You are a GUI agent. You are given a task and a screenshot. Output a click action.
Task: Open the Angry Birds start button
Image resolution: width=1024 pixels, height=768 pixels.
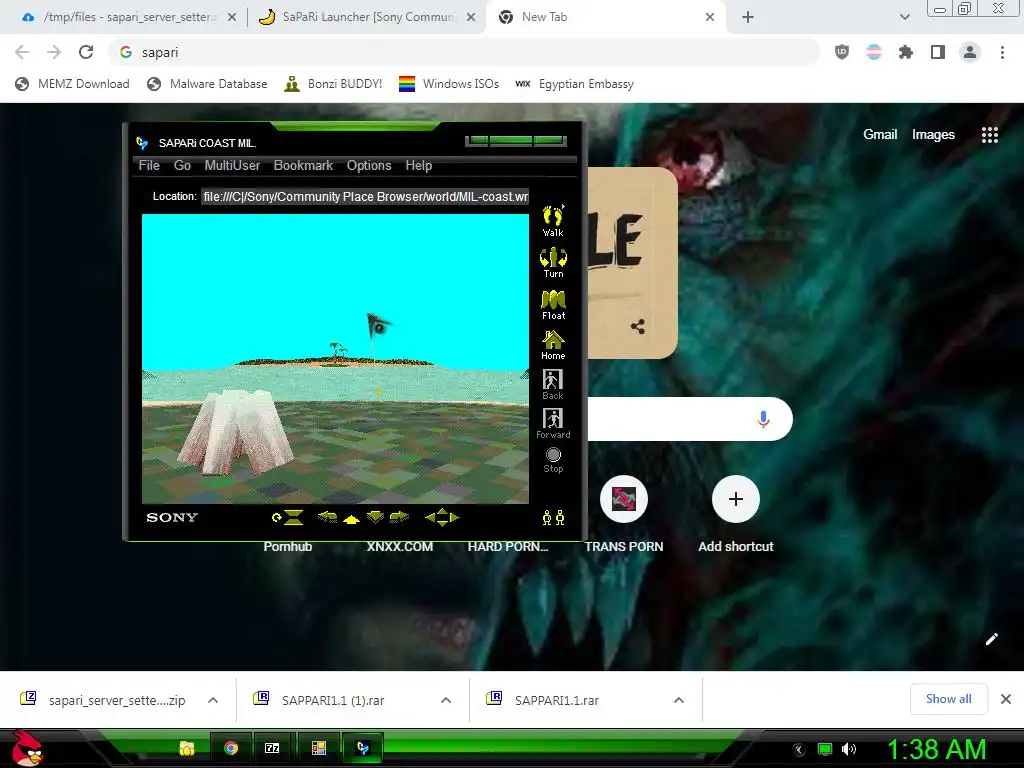[27, 748]
